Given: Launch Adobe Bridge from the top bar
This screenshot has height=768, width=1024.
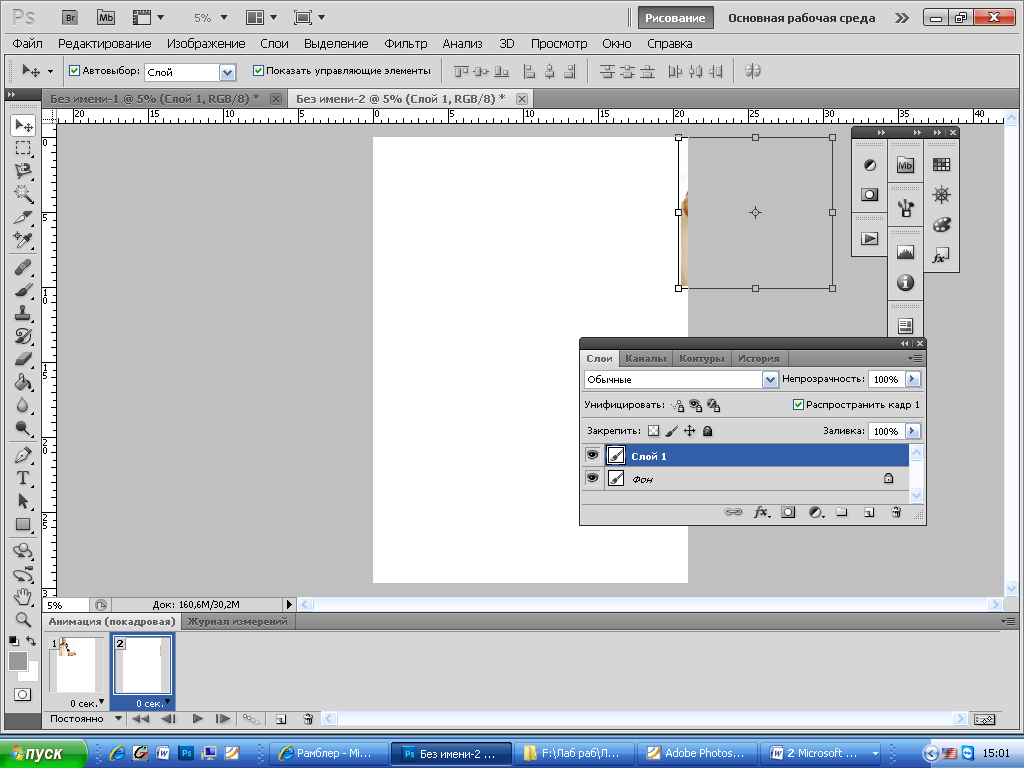Looking at the screenshot, I should pyautogui.click(x=70, y=18).
